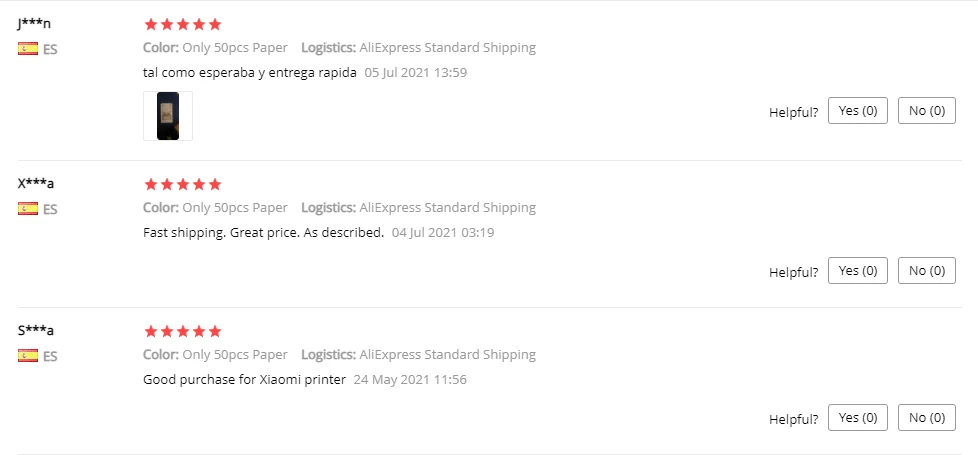Vote No on the Xiaomi printer review

coord(926,418)
